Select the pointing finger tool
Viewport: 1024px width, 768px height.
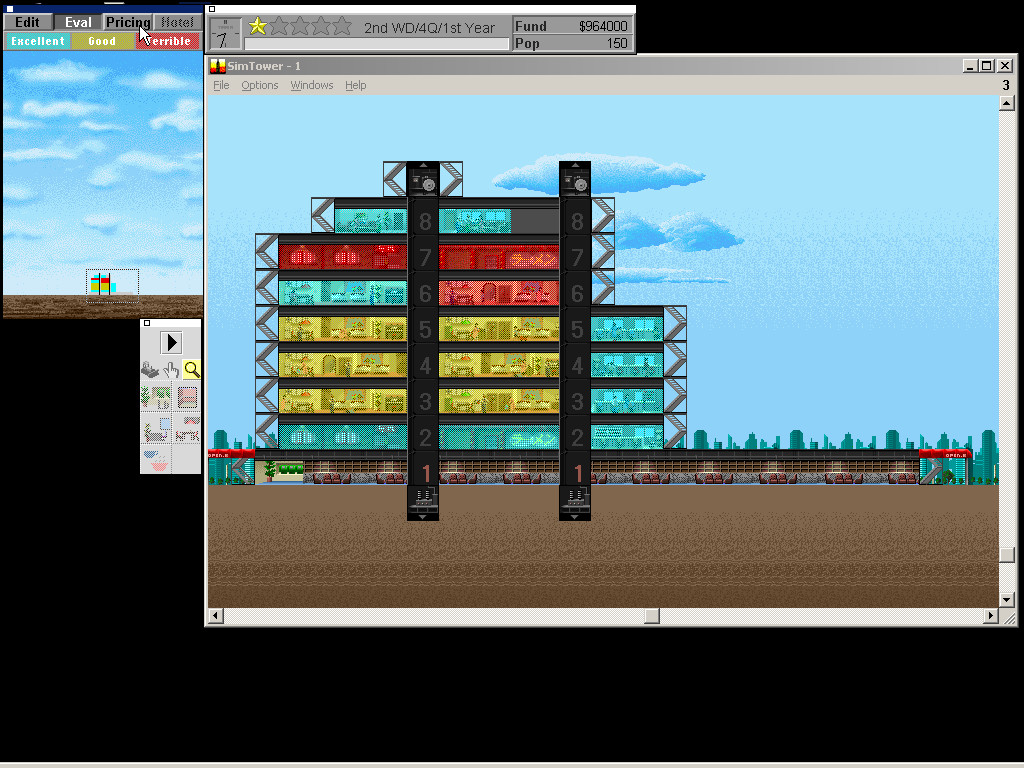pyautogui.click(x=171, y=370)
